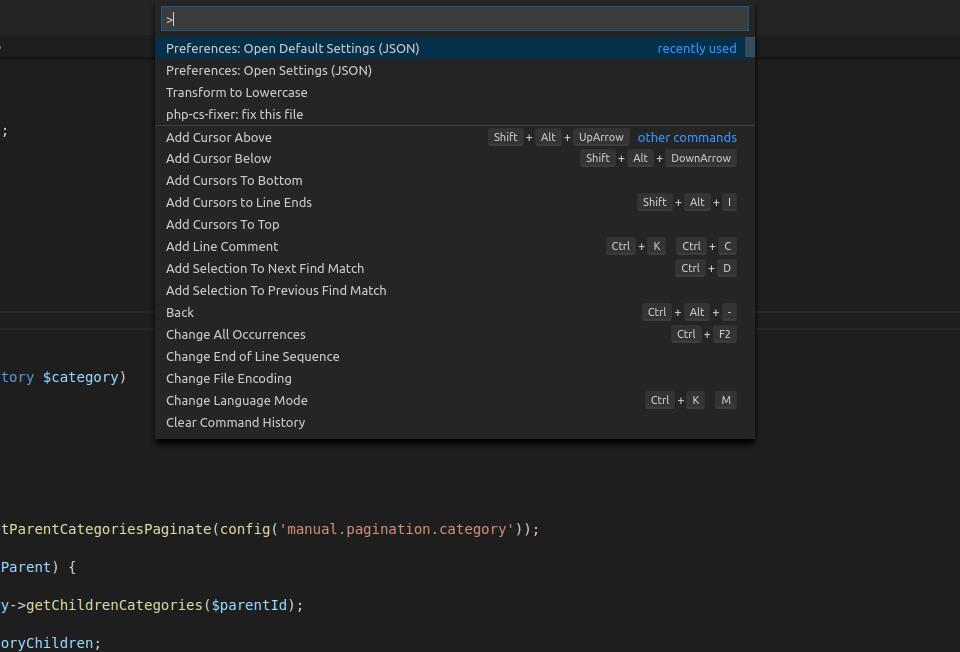Run Add Line Comment command

(x=222, y=246)
